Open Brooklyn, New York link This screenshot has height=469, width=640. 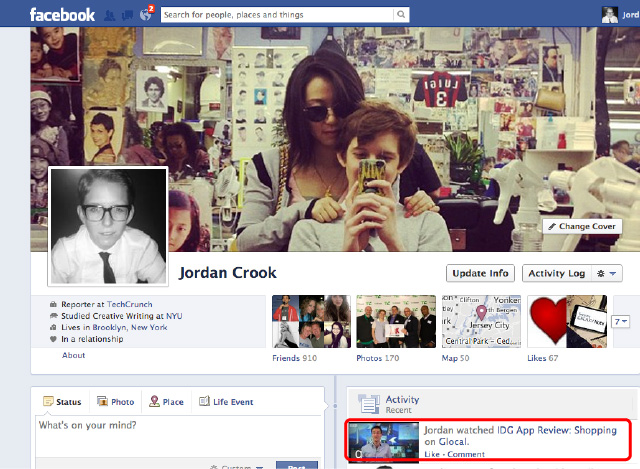click(130, 327)
